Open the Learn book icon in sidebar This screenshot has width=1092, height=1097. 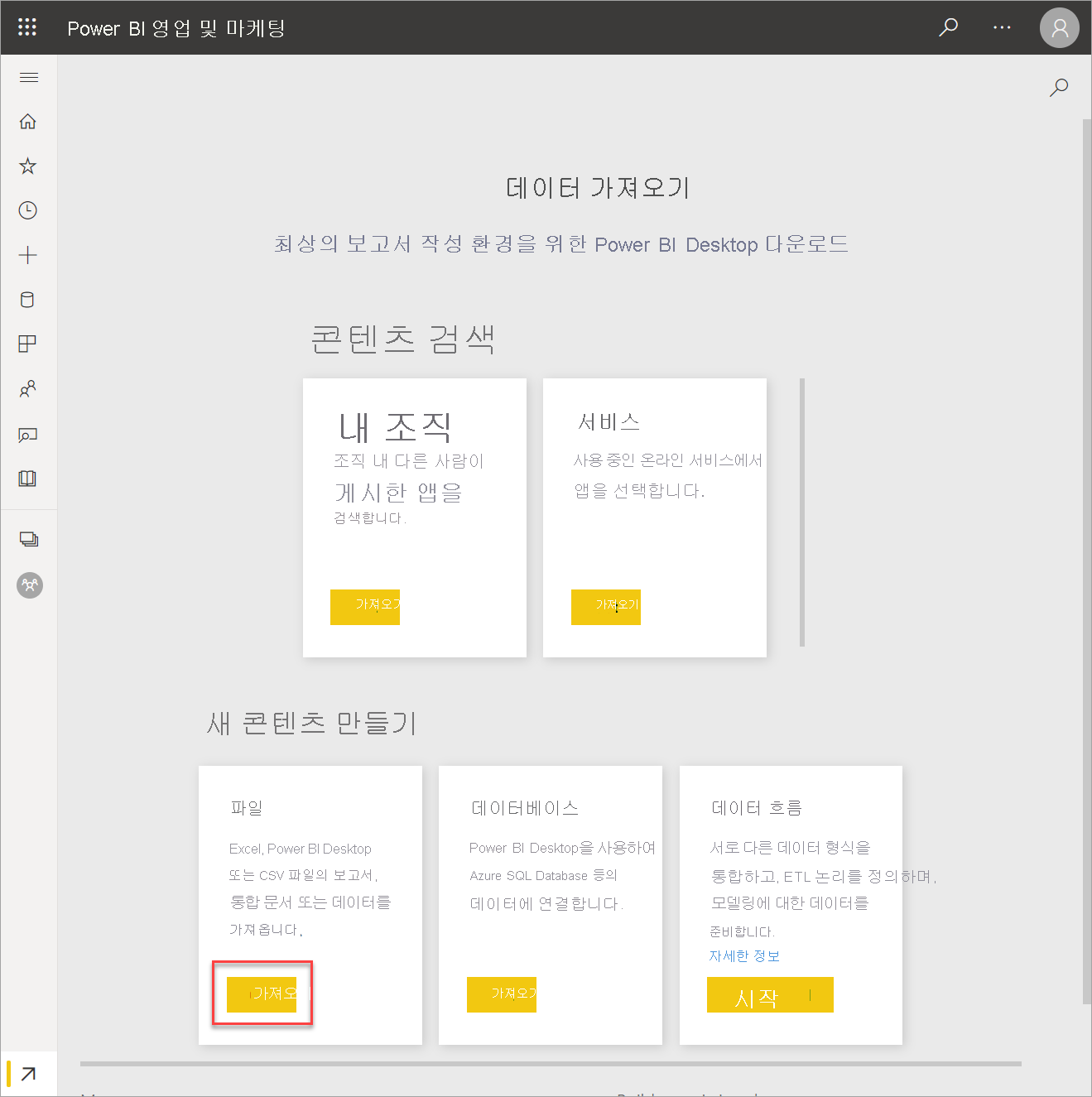pyautogui.click(x=28, y=479)
